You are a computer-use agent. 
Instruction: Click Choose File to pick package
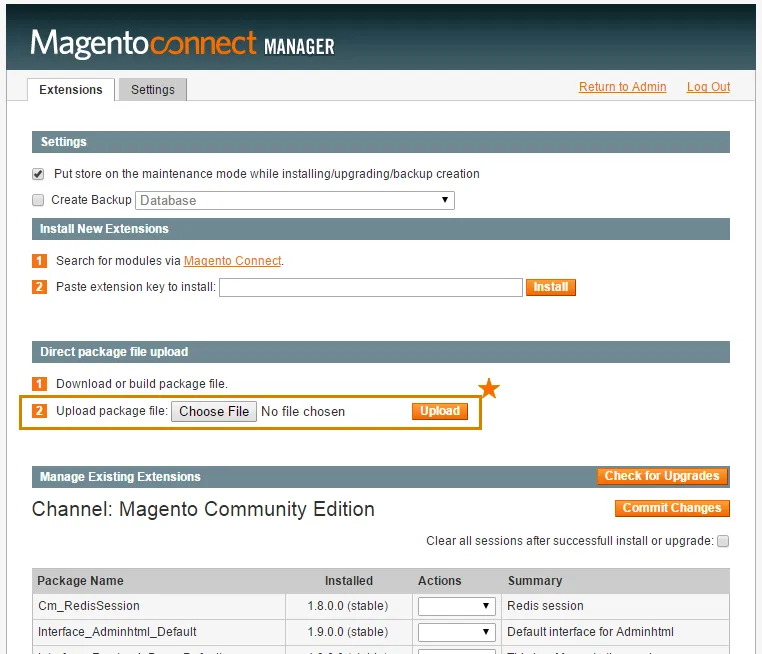tap(214, 411)
